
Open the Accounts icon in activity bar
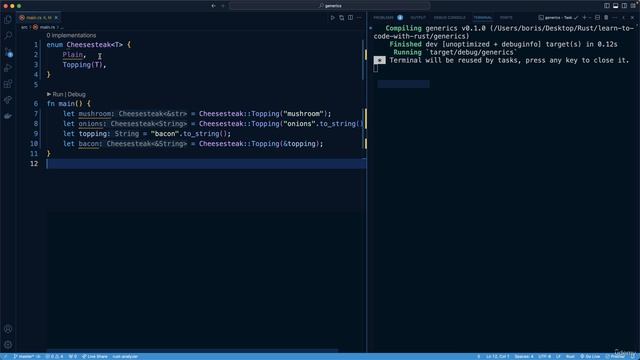[x=8, y=329]
